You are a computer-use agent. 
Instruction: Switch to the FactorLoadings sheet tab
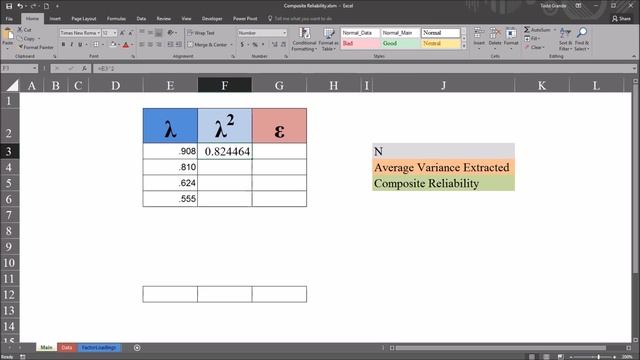pyautogui.click(x=99, y=348)
